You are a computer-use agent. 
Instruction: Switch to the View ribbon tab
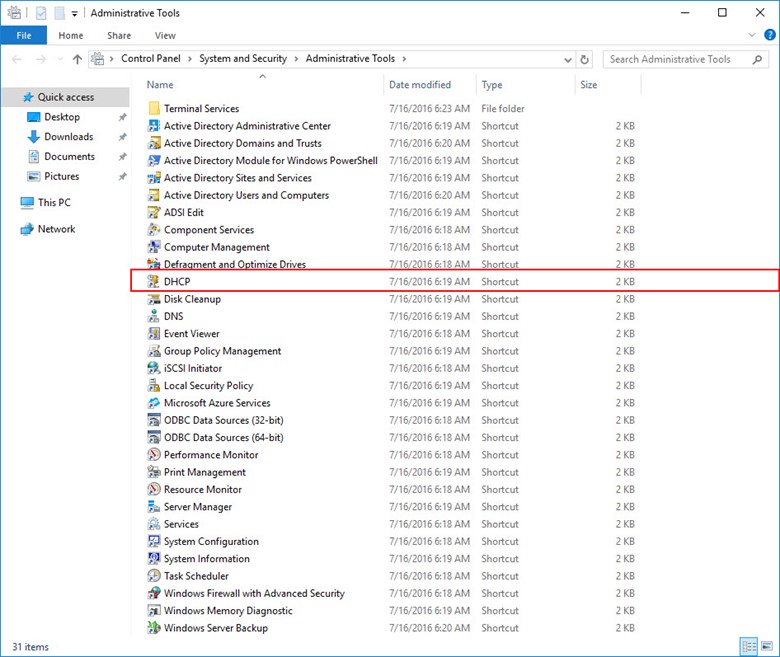[x=164, y=35]
